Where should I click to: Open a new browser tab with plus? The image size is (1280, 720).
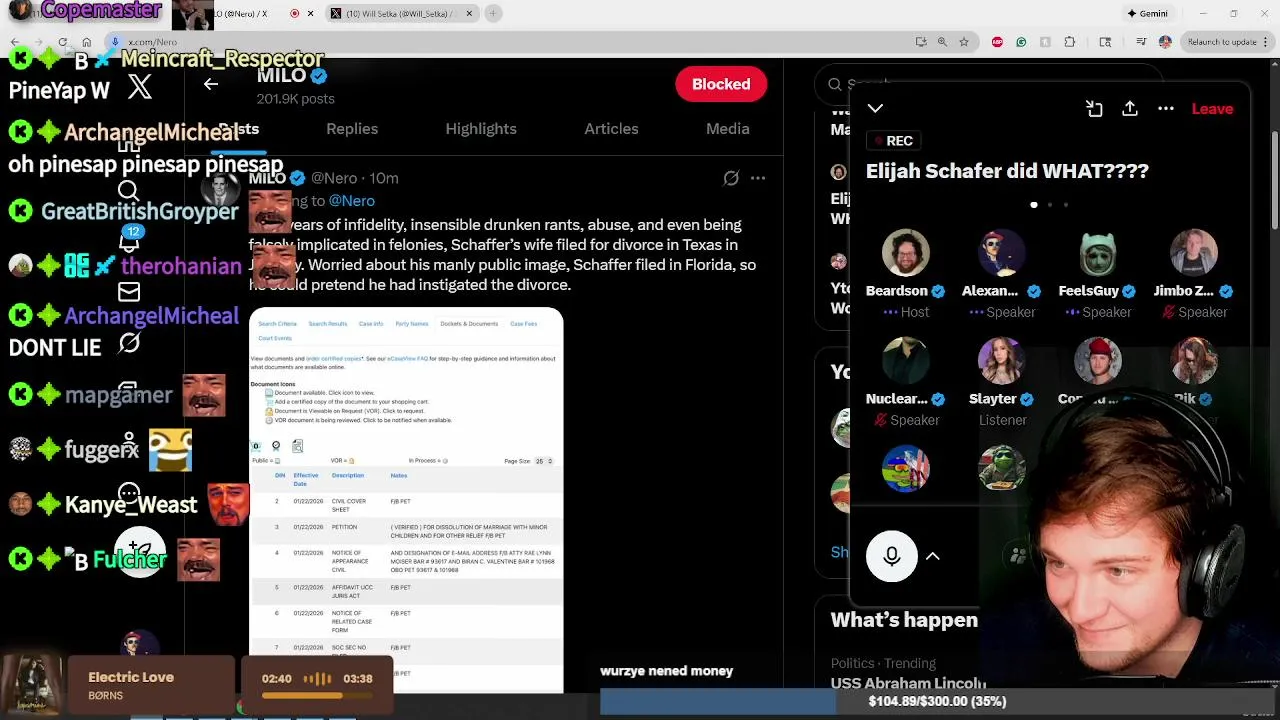tap(493, 13)
